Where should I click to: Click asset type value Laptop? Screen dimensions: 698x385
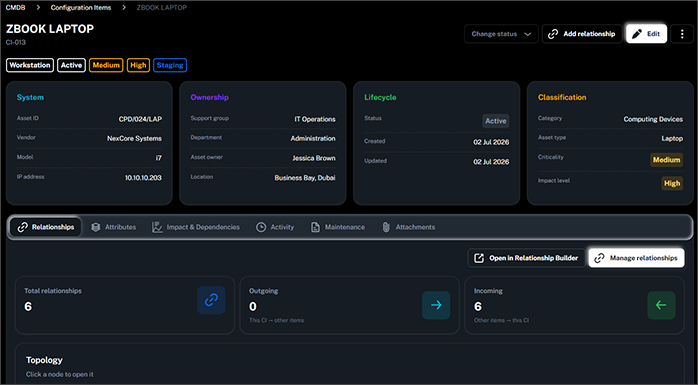click(672, 138)
